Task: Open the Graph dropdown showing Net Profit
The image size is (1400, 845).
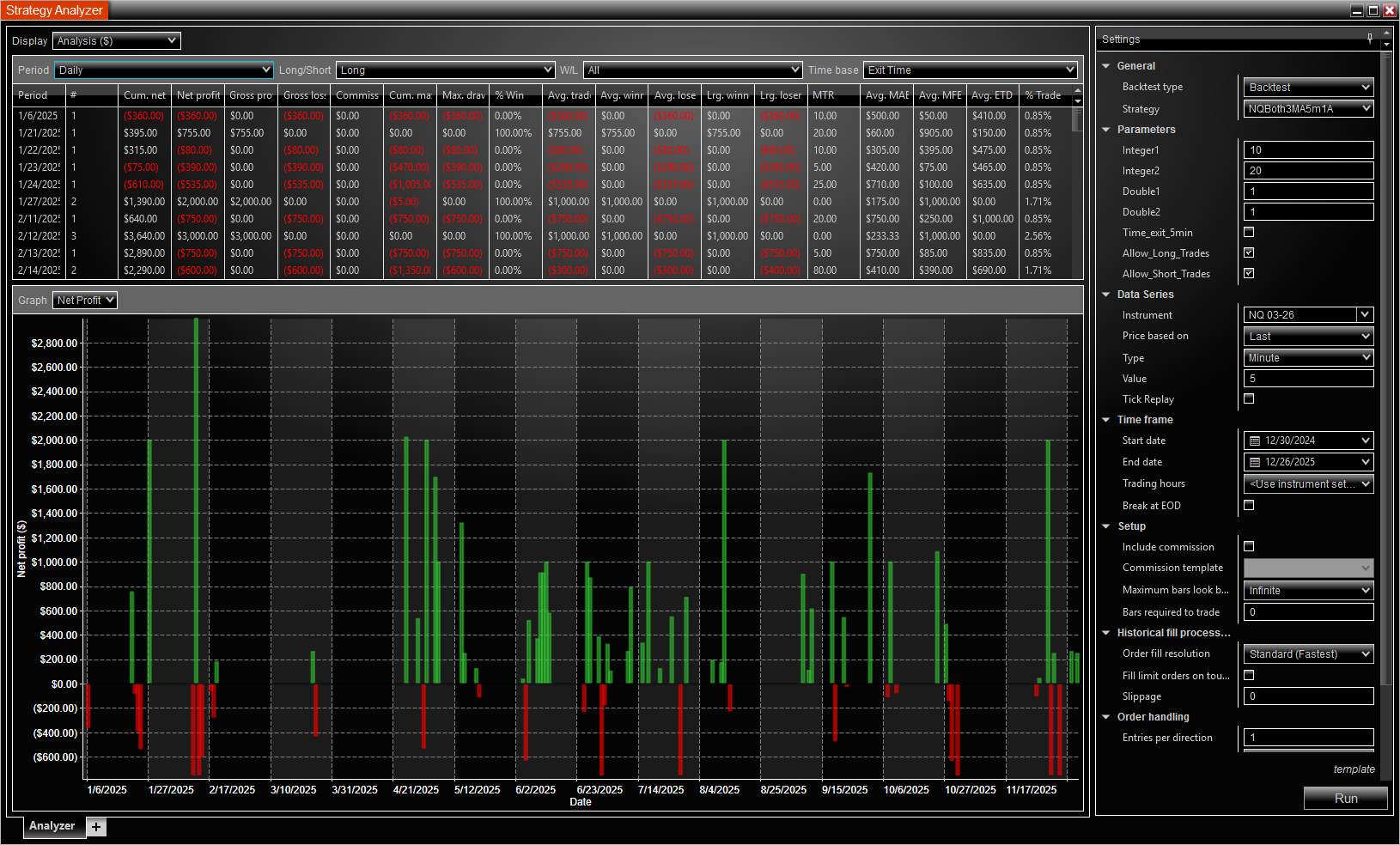Action: coord(85,301)
